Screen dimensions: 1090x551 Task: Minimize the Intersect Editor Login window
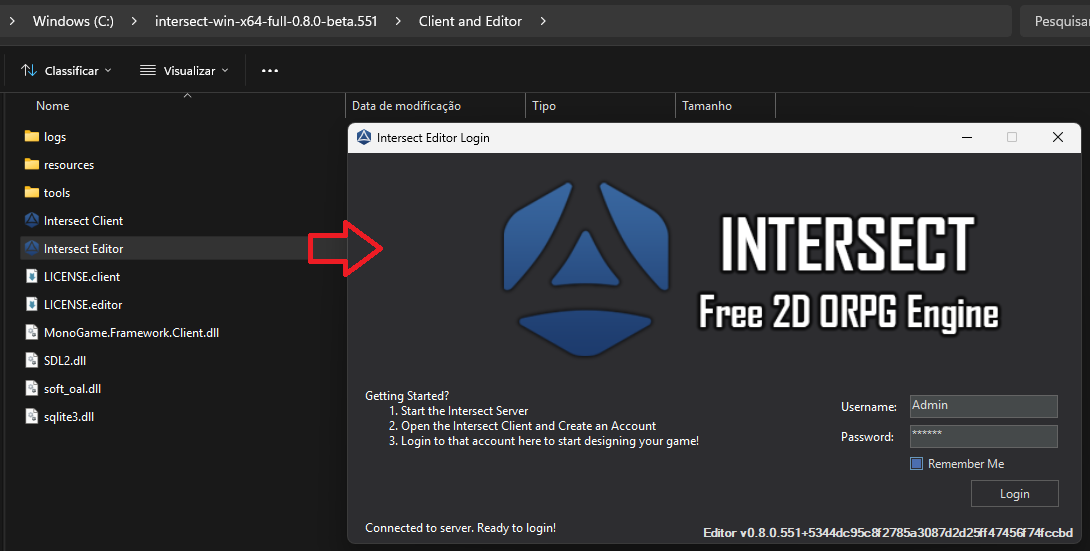click(x=967, y=138)
